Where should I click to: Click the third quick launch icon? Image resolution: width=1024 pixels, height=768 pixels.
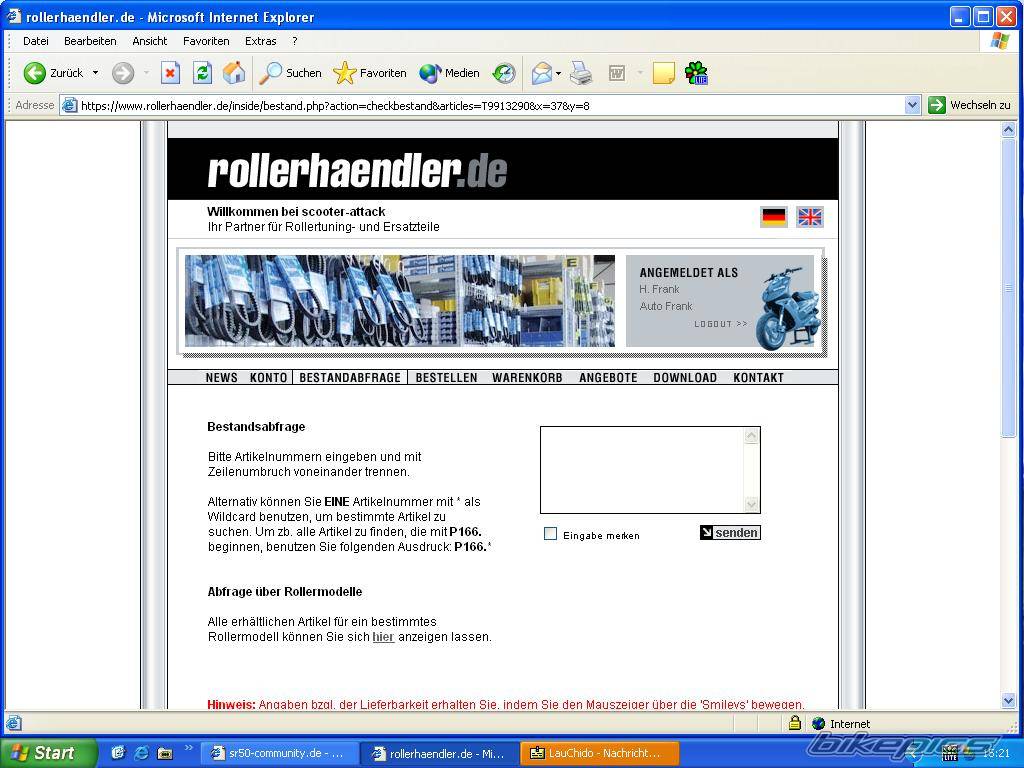tap(165, 753)
